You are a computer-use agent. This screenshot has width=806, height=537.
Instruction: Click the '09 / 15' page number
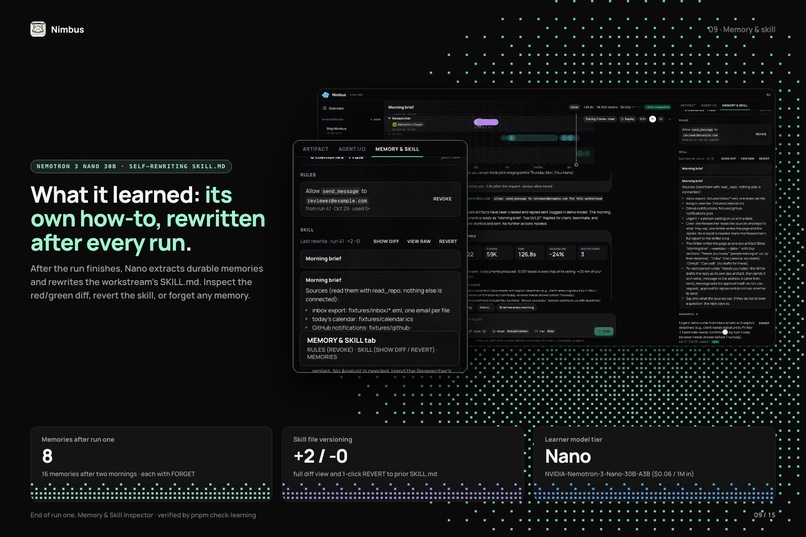click(764, 515)
